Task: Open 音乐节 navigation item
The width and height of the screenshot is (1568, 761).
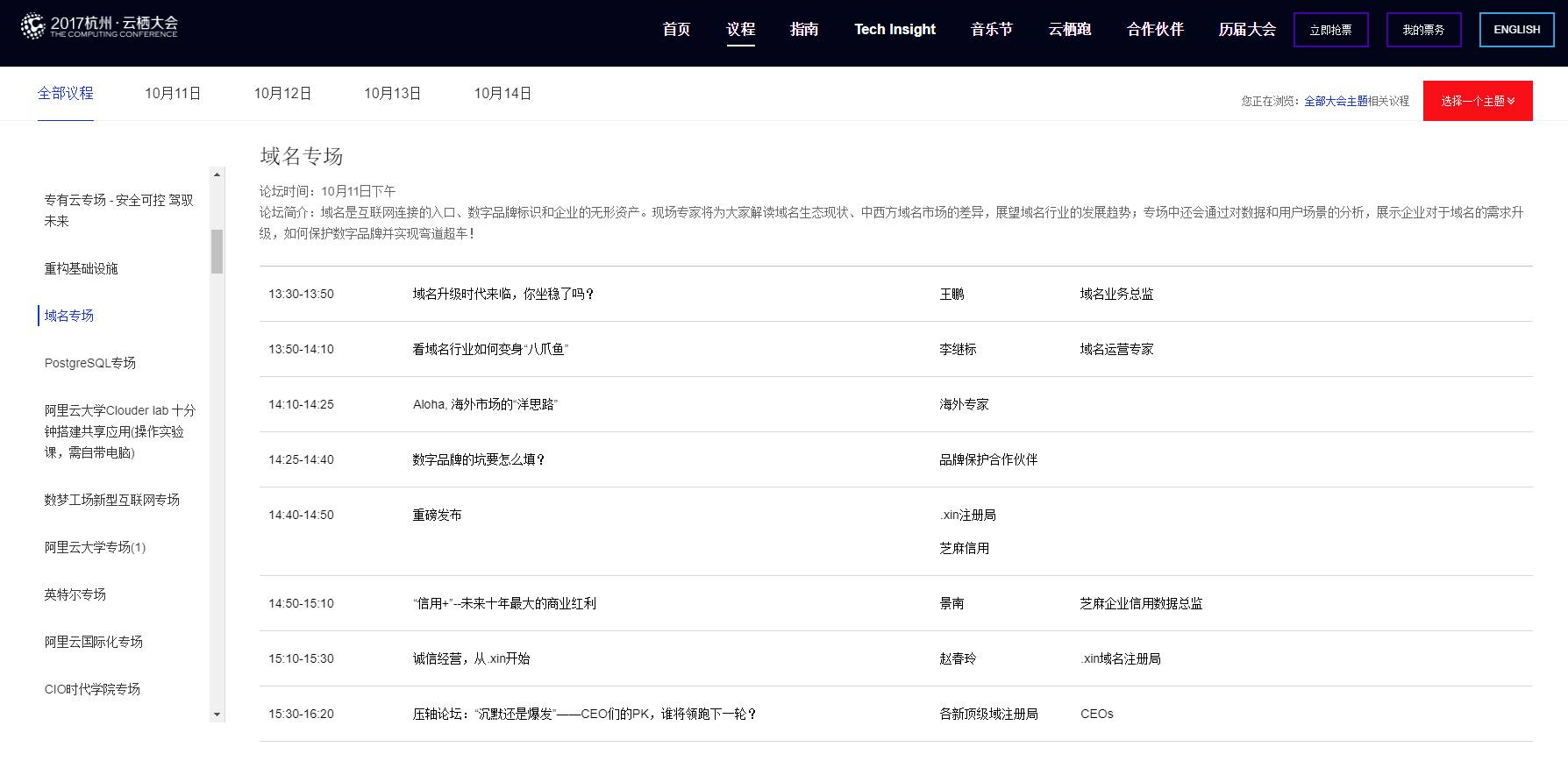Action: (x=992, y=30)
